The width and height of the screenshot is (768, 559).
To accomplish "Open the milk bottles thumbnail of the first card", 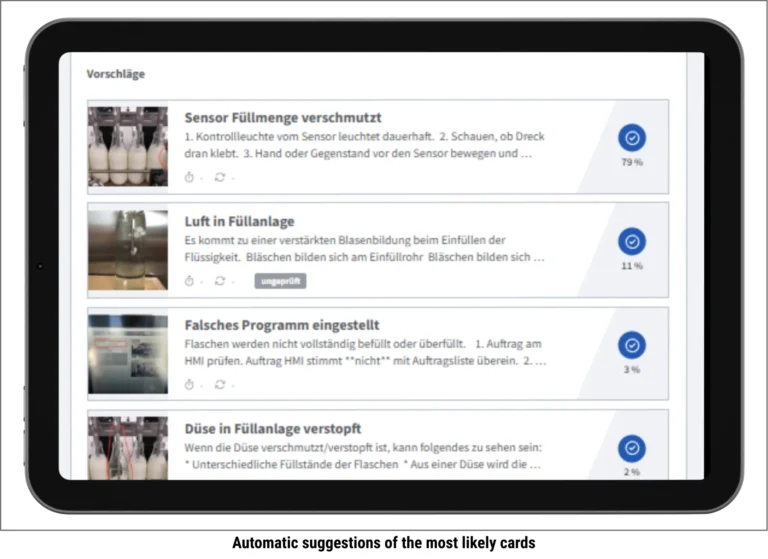I will point(128,146).
